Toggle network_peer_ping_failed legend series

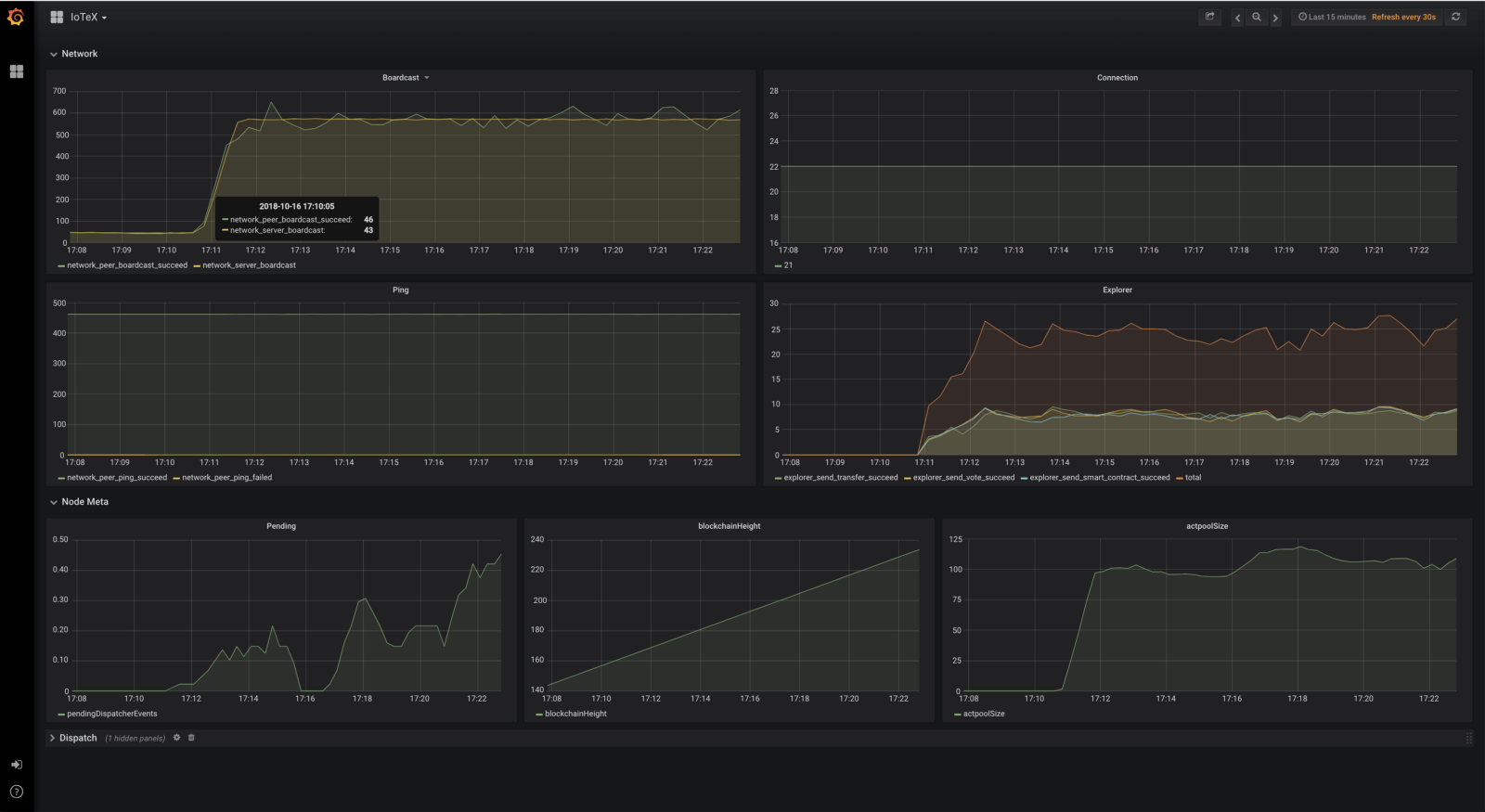(226, 478)
